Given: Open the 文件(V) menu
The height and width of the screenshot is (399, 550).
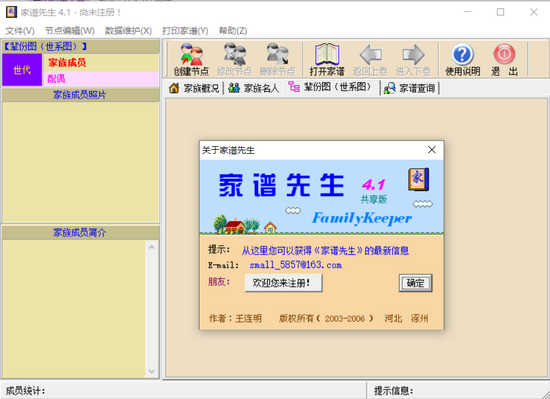Looking at the screenshot, I should pyautogui.click(x=20, y=31).
